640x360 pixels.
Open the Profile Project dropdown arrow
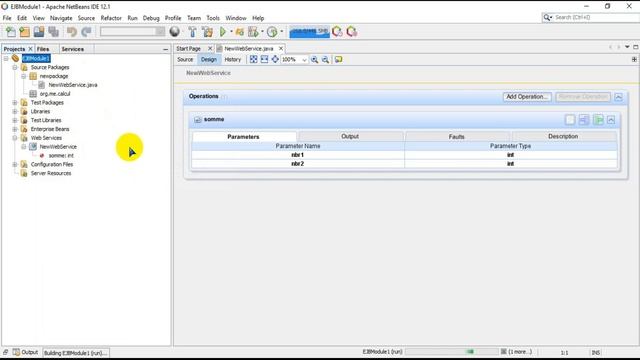(x=282, y=31)
